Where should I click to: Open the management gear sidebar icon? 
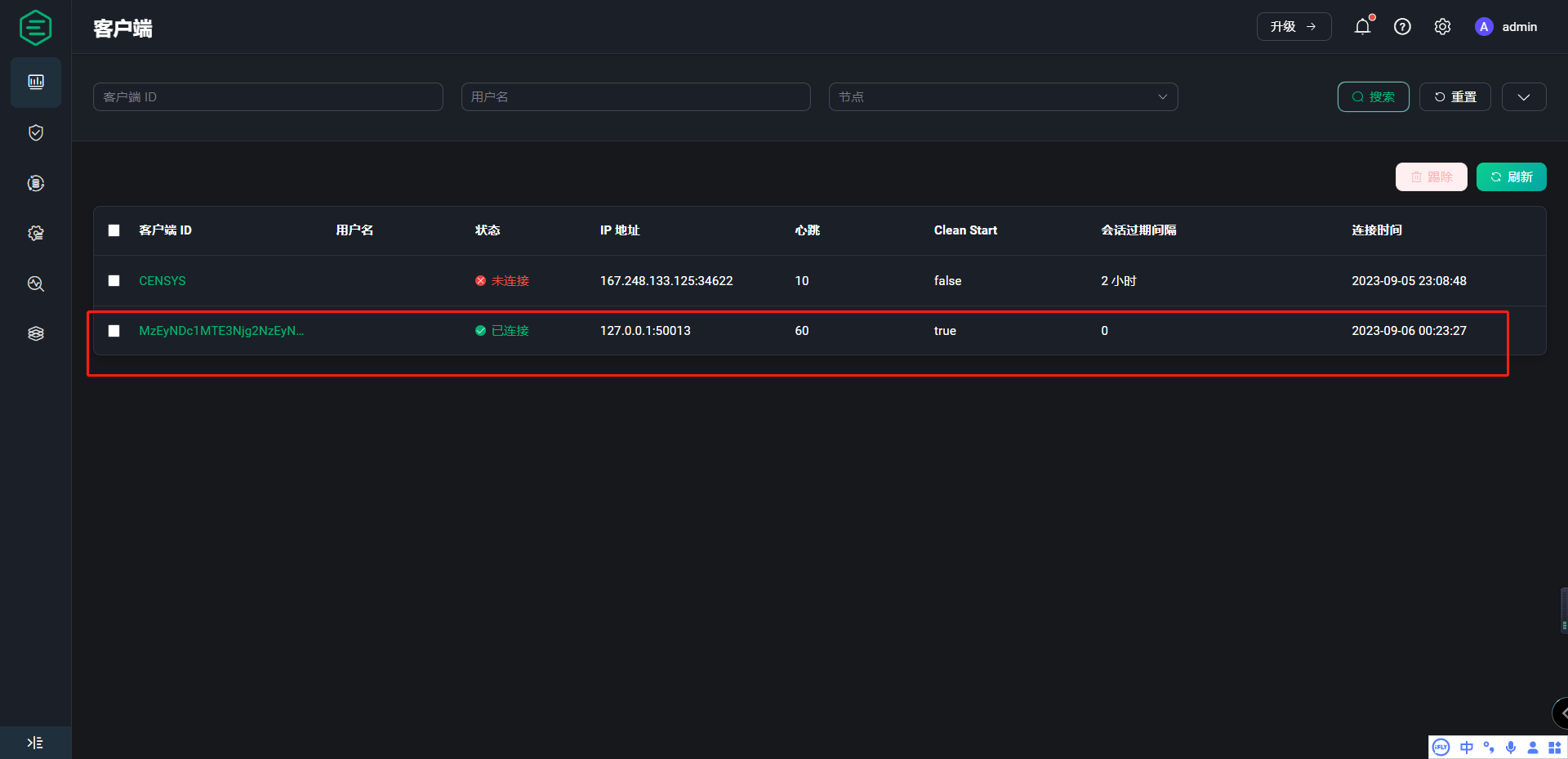[36, 233]
